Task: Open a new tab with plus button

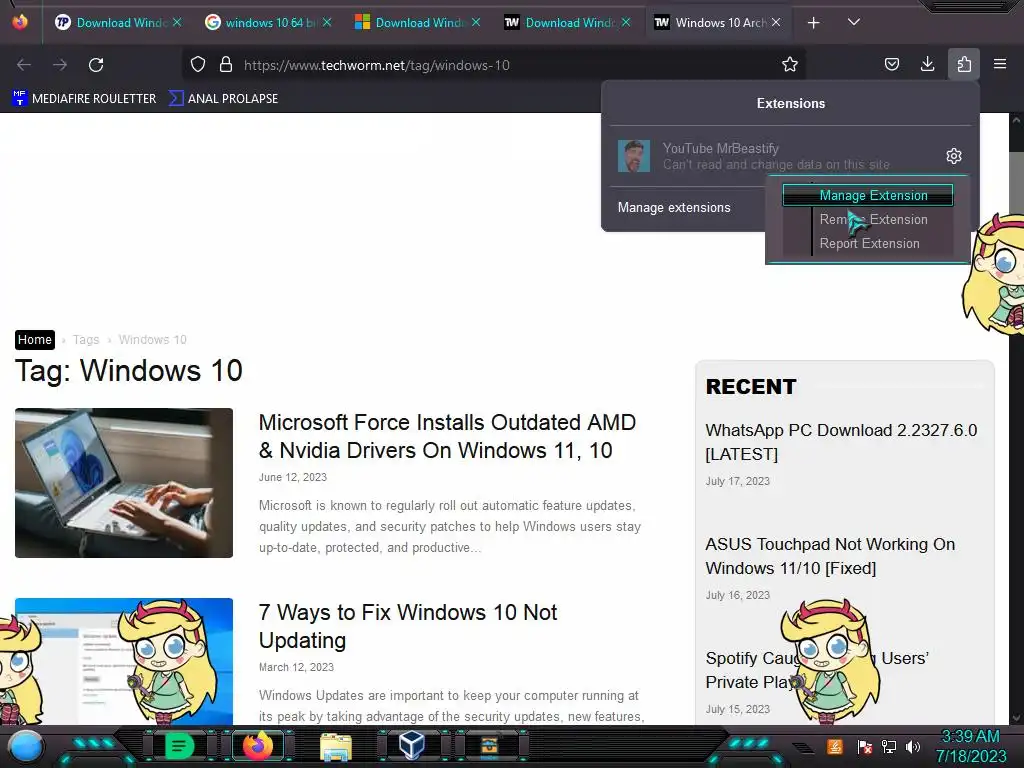Action: point(814,23)
